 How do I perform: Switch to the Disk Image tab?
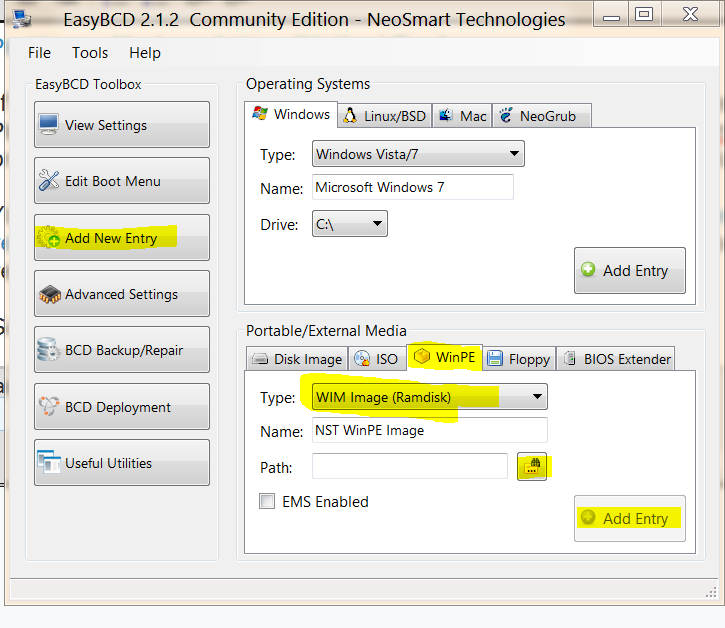pyautogui.click(x=297, y=359)
